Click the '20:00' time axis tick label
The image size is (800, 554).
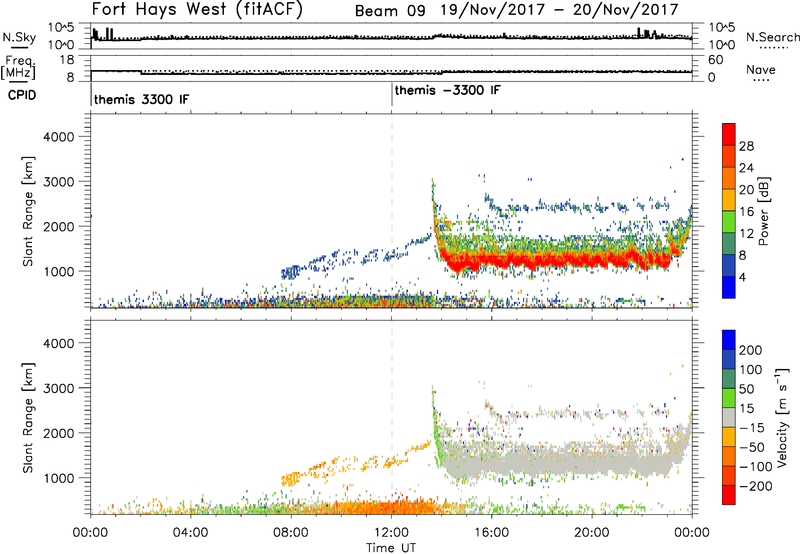(592, 533)
